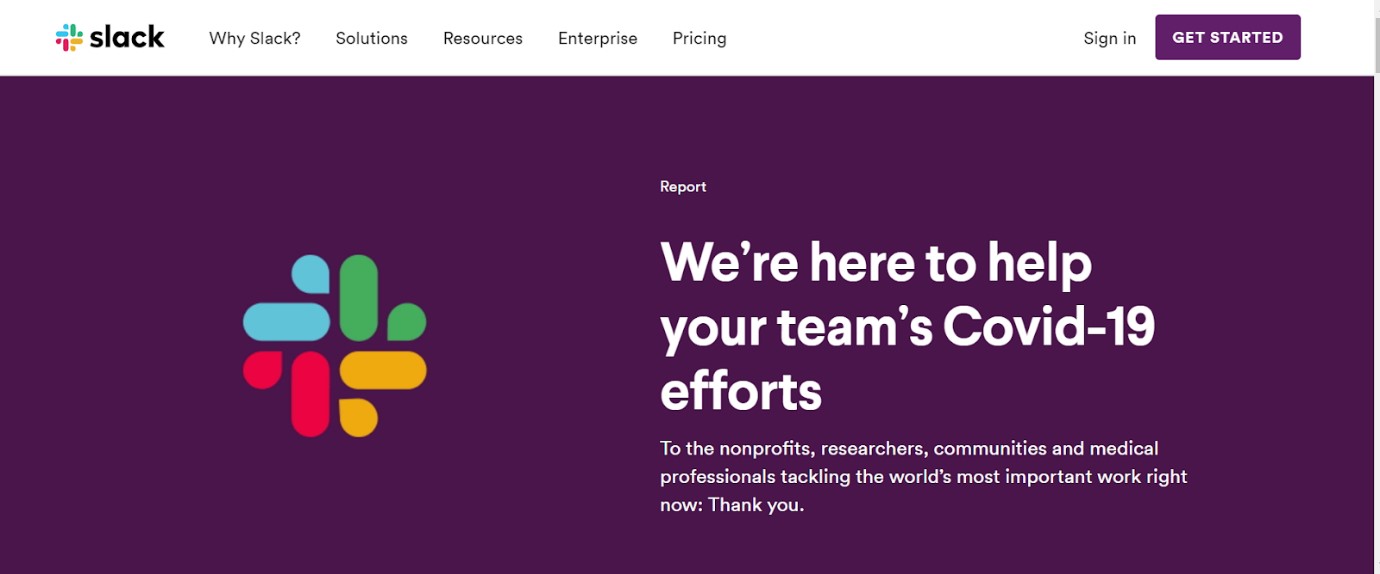Click the small red teardrop in large logo

click(262, 370)
